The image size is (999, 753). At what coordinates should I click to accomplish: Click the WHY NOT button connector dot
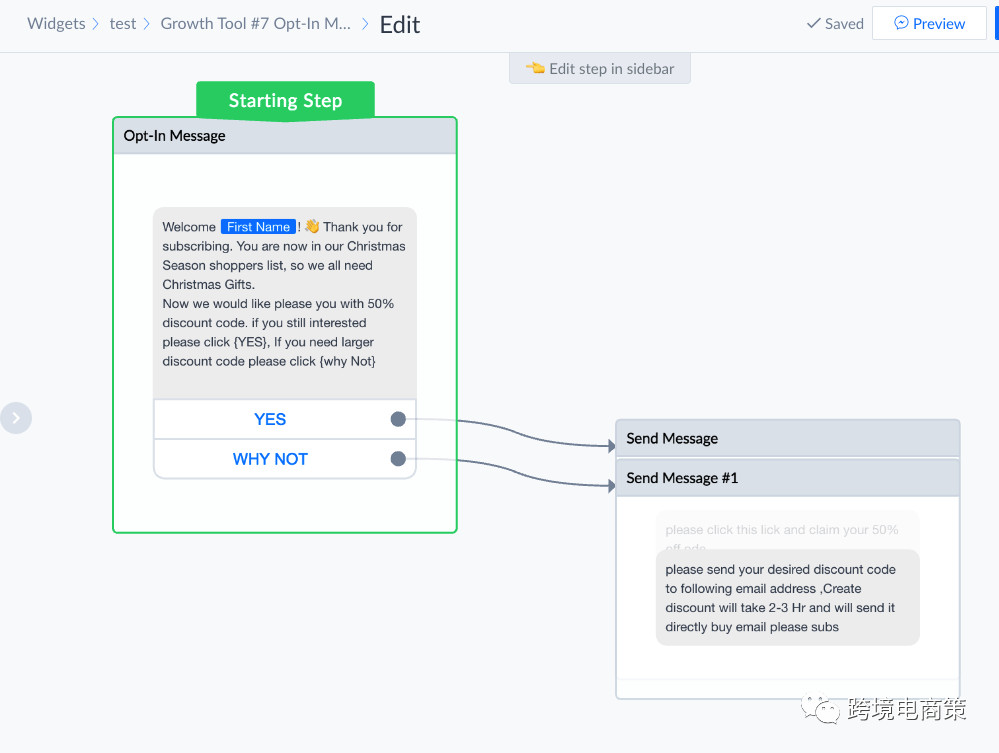(x=398, y=459)
